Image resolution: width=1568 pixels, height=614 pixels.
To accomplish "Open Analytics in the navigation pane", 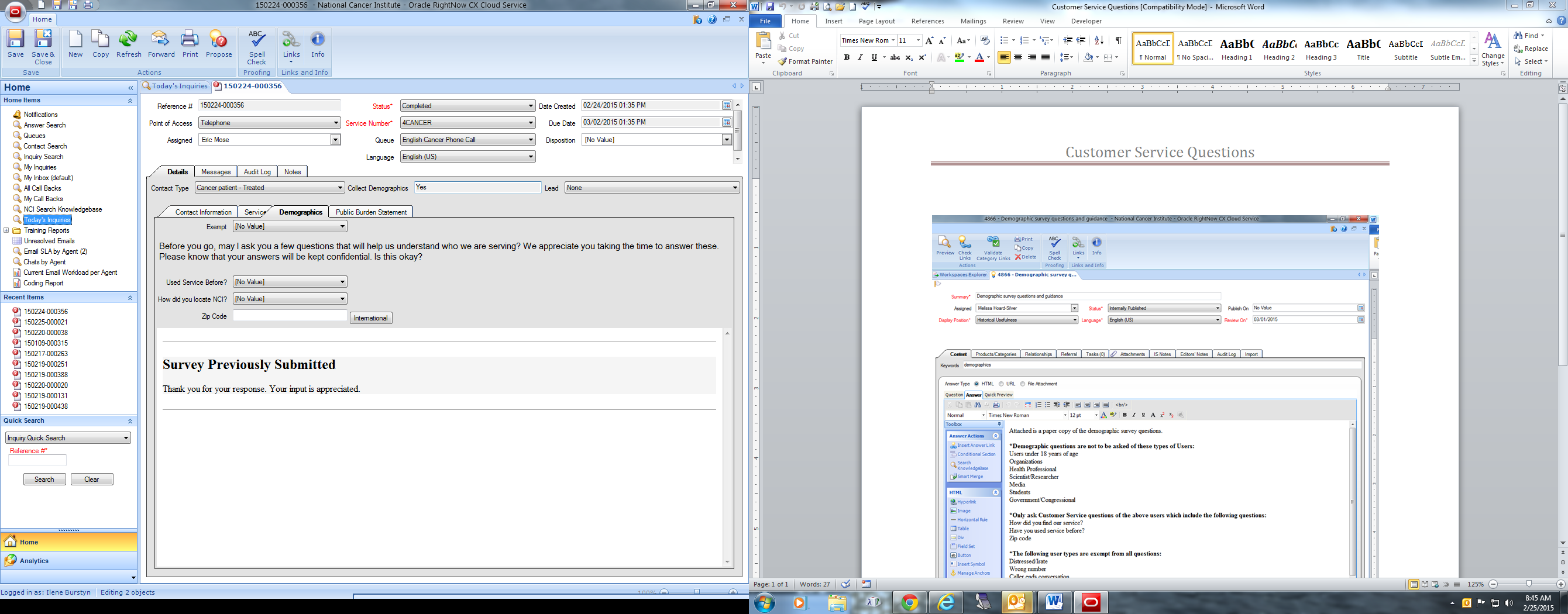I will [x=69, y=560].
